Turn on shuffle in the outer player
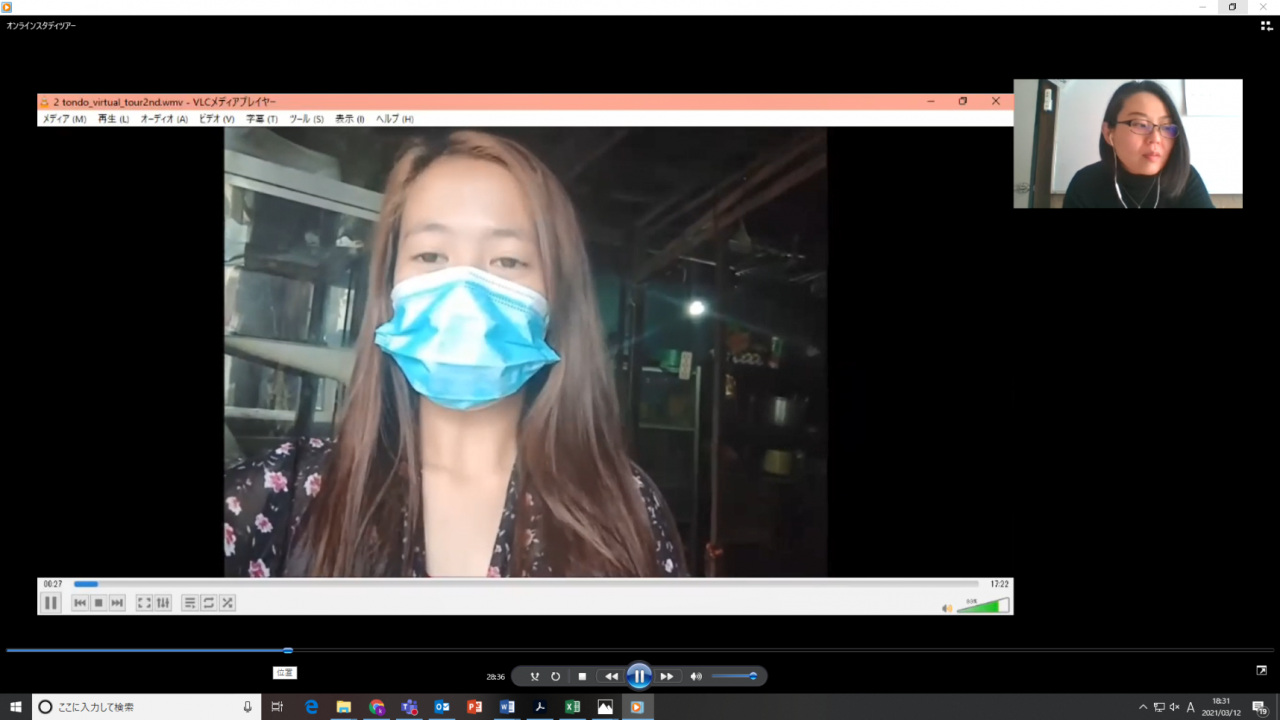The width and height of the screenshot is (1280, 720). [x=535, y=677]
